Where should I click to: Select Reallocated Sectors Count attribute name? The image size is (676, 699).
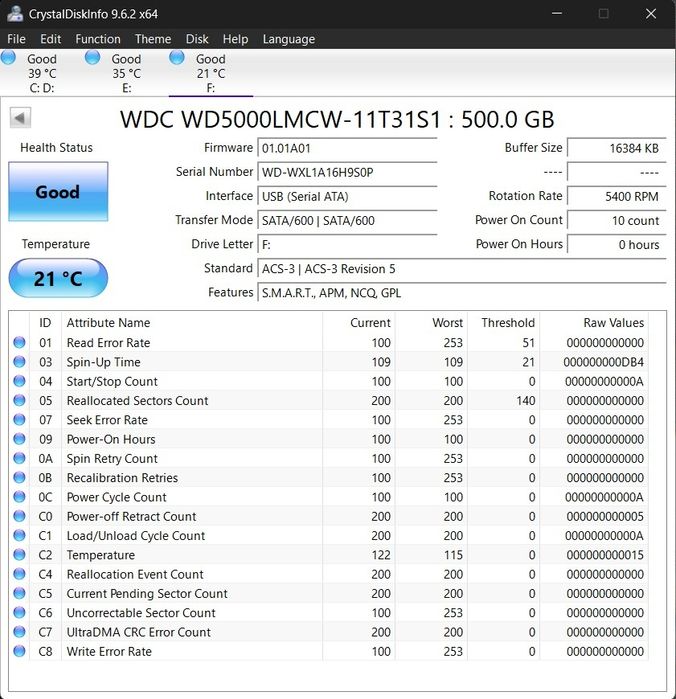[x=137, y=401]
